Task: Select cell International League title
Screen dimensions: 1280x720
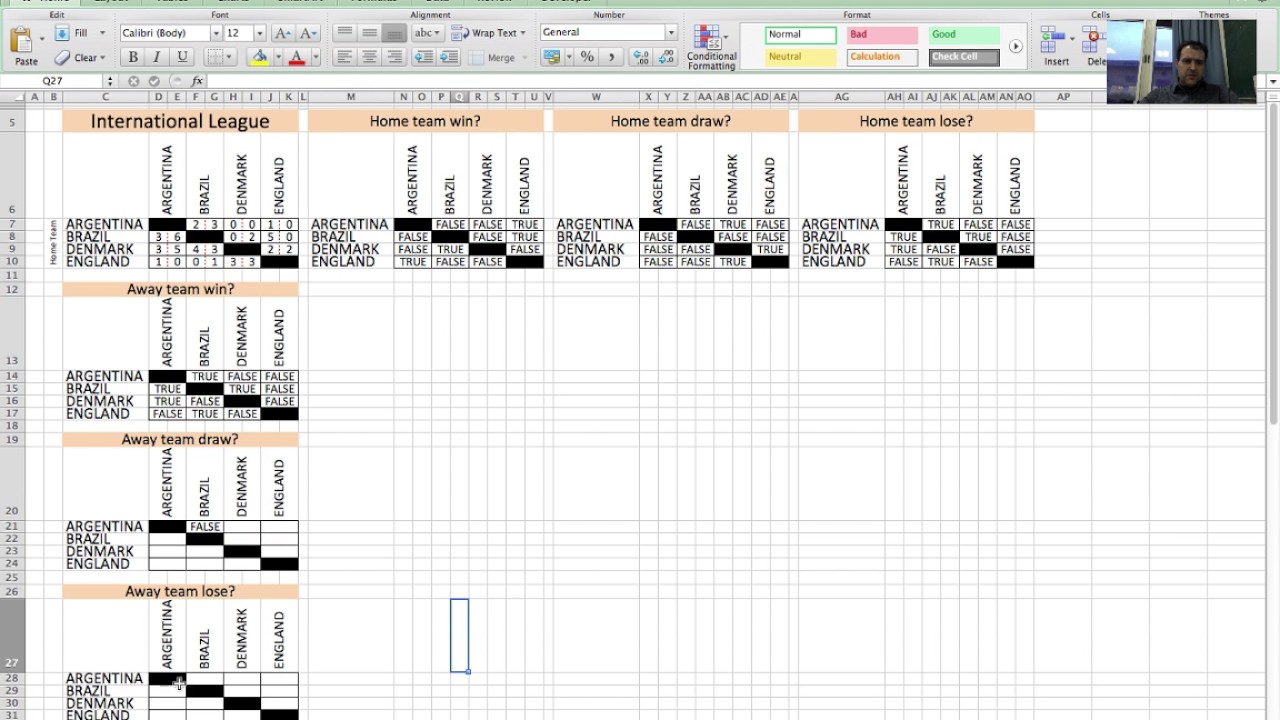Action: [180, 121]
